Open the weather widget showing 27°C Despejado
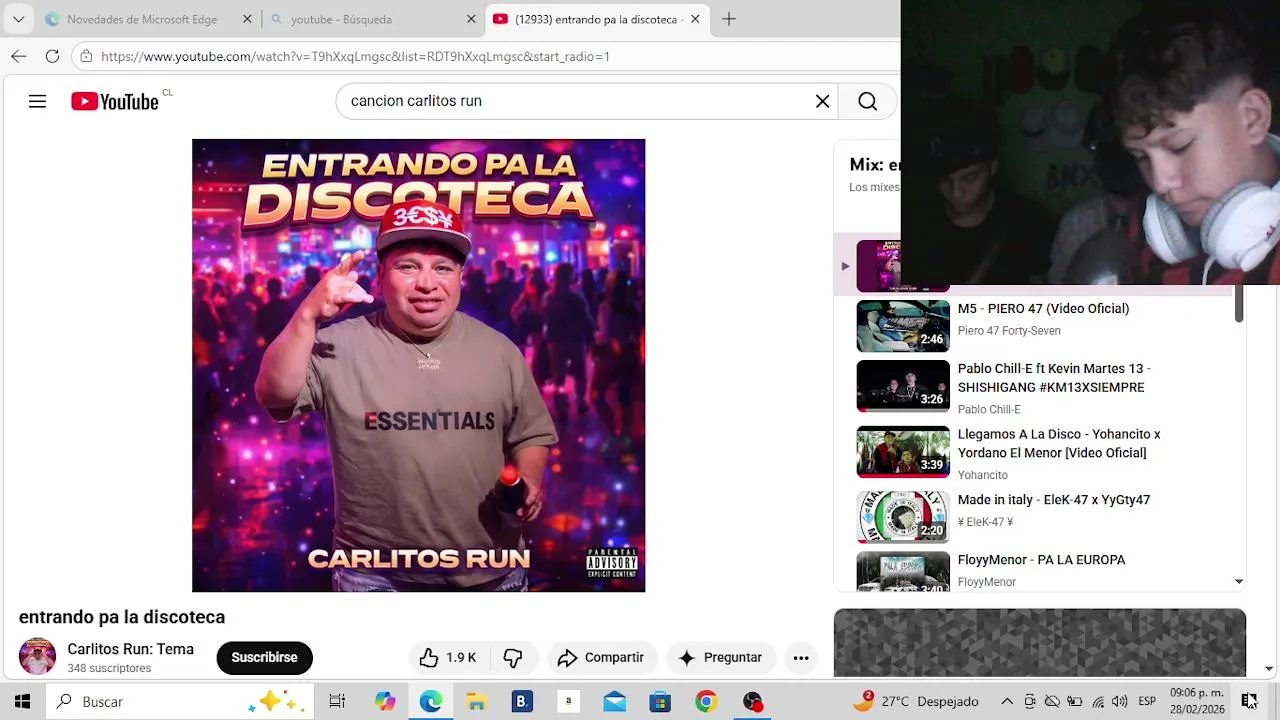 (x=915, y=702)
